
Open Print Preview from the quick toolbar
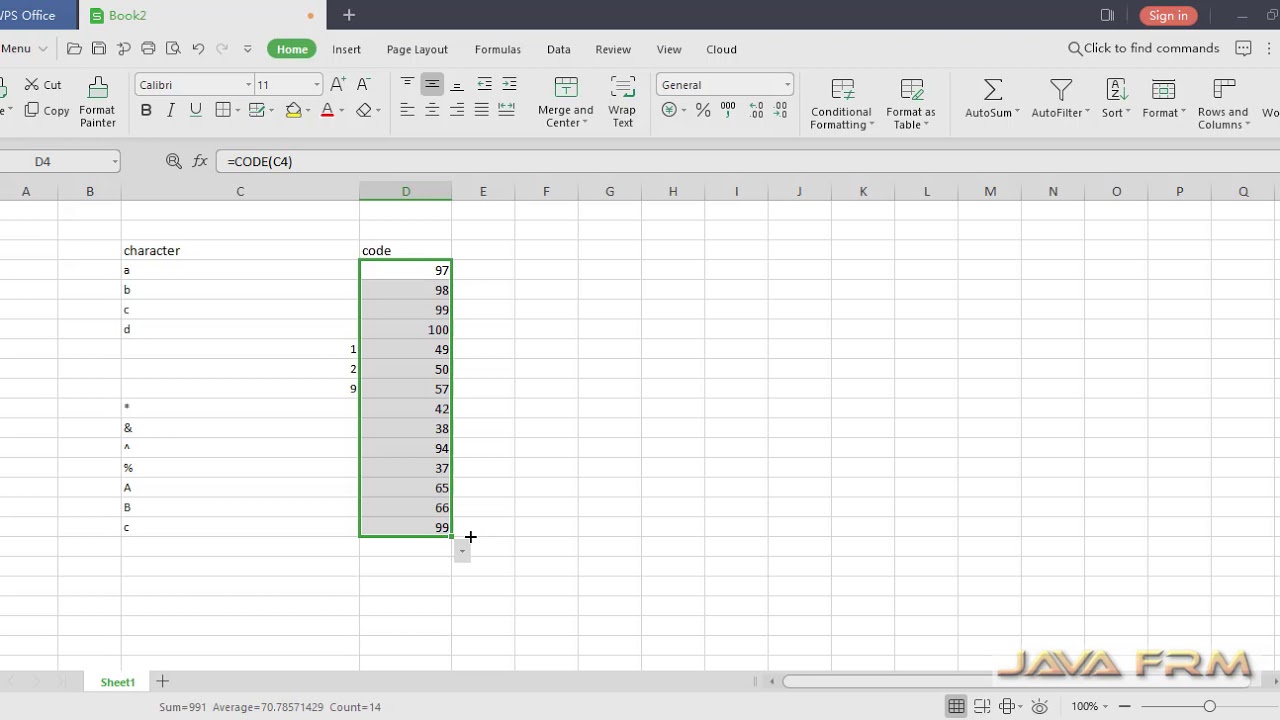[173, 49]
